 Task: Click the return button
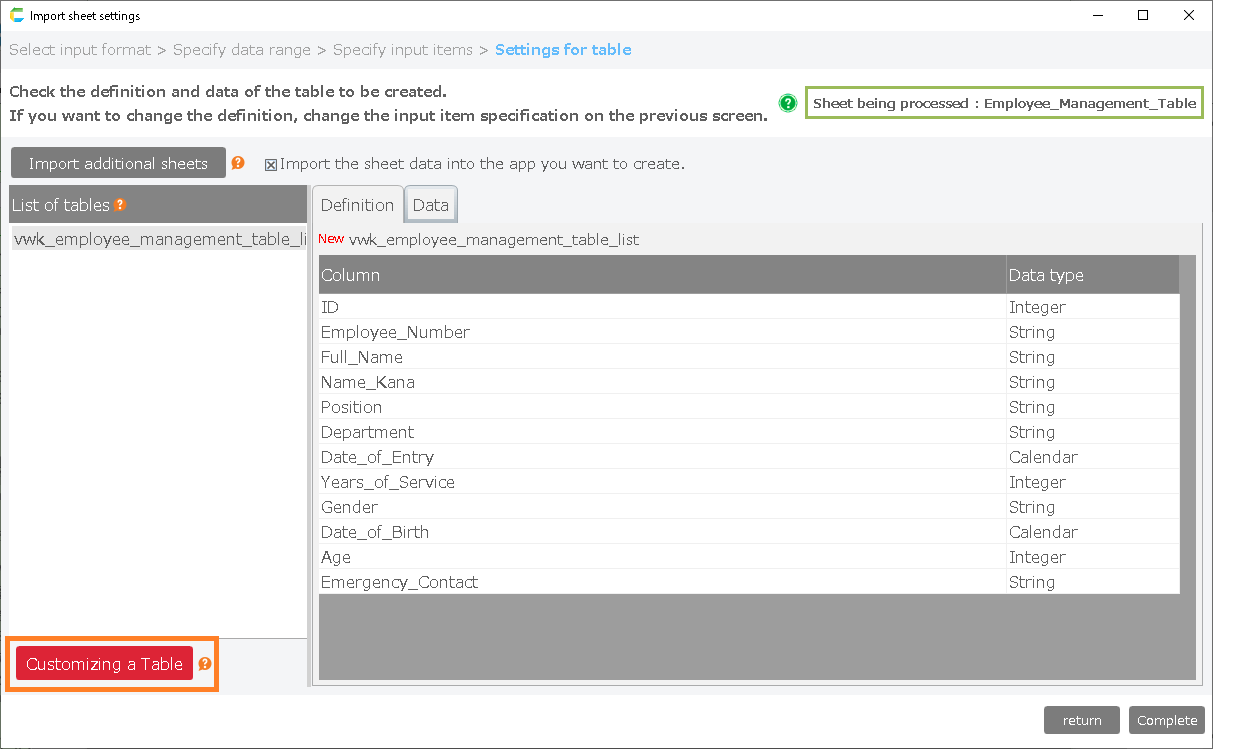1082,720
